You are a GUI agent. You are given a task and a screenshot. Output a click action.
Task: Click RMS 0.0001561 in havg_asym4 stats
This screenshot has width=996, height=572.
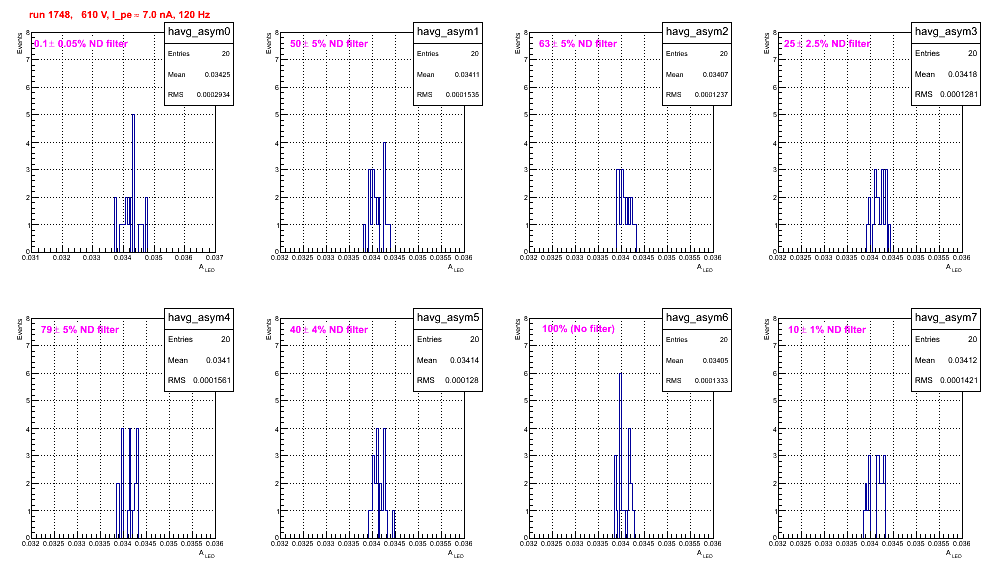(199, 381)
